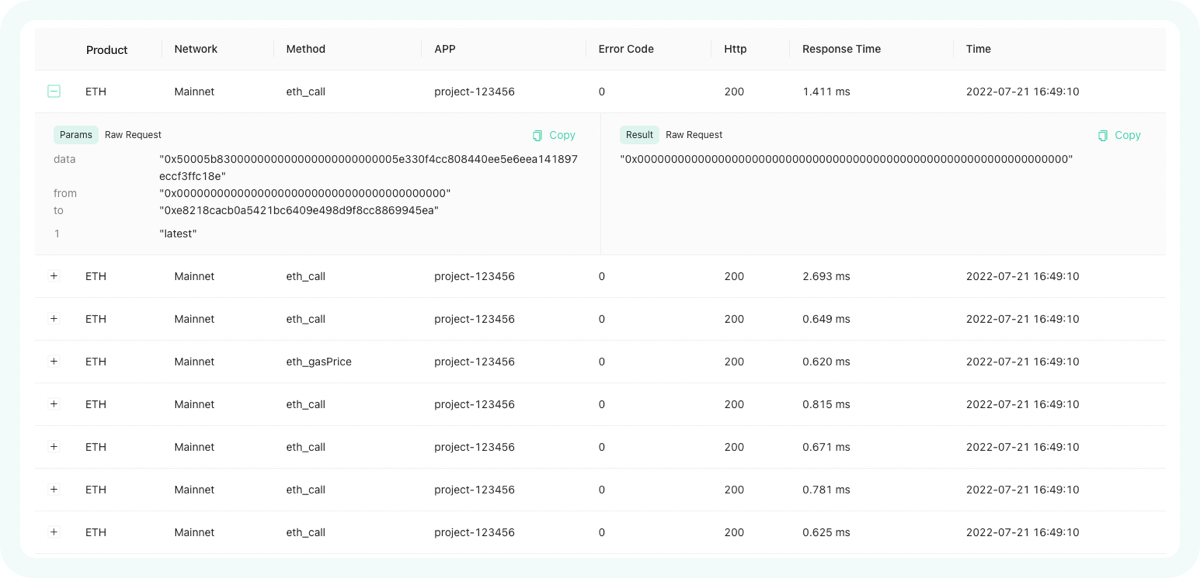
Task: Click the copy icon in Result panel
Action: coord(1103,135)
